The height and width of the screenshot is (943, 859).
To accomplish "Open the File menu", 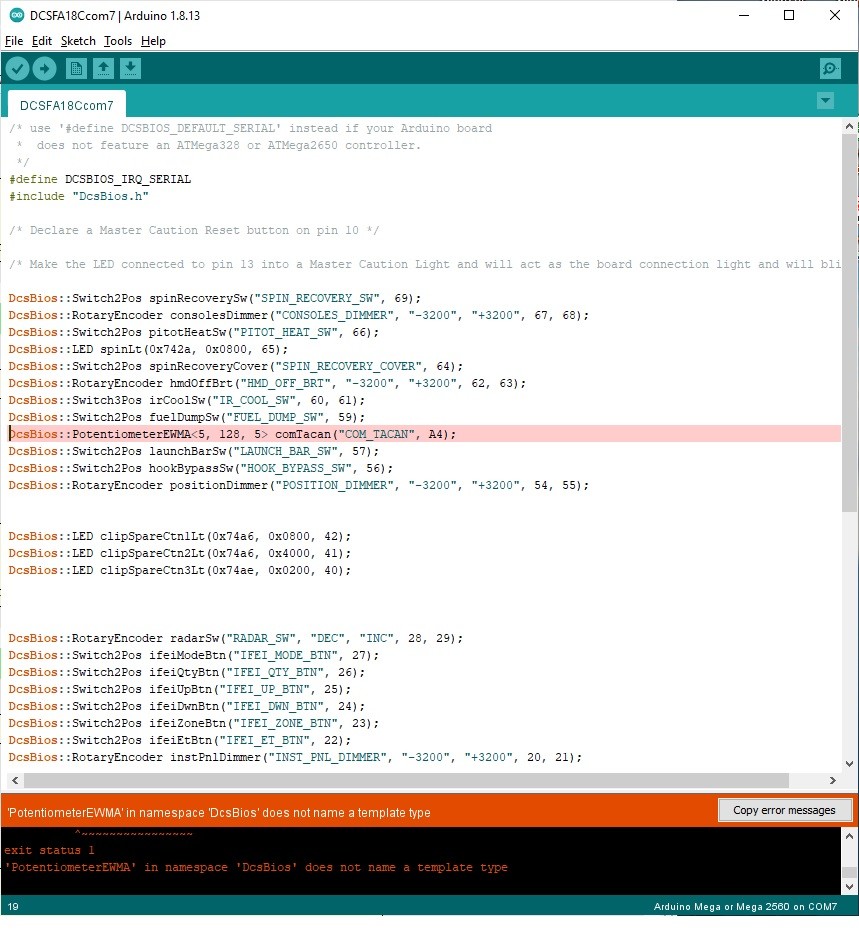I will coord(14,41).
